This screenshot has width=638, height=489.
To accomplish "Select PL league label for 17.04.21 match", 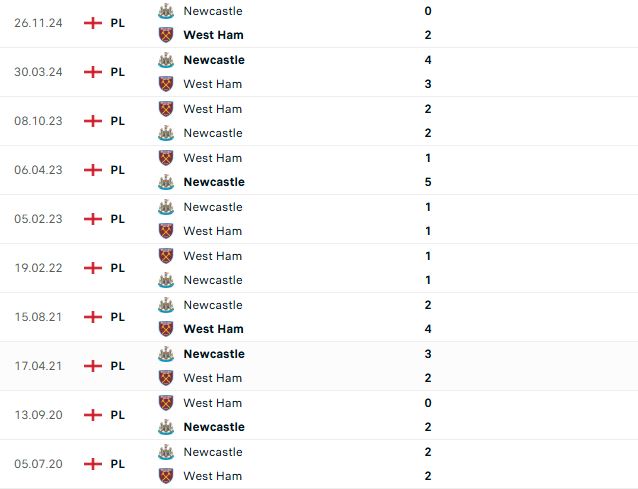I will point(118,366).
